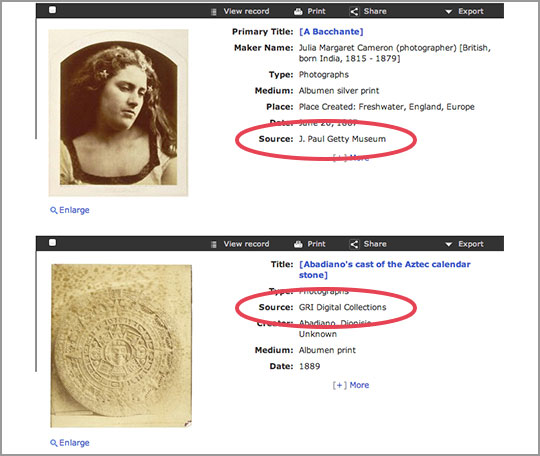Click the Share icon in the first record bar
Image resolution: width=540 pixels, height=456 pixels.
pyautogui.click(x=354, y=11)
